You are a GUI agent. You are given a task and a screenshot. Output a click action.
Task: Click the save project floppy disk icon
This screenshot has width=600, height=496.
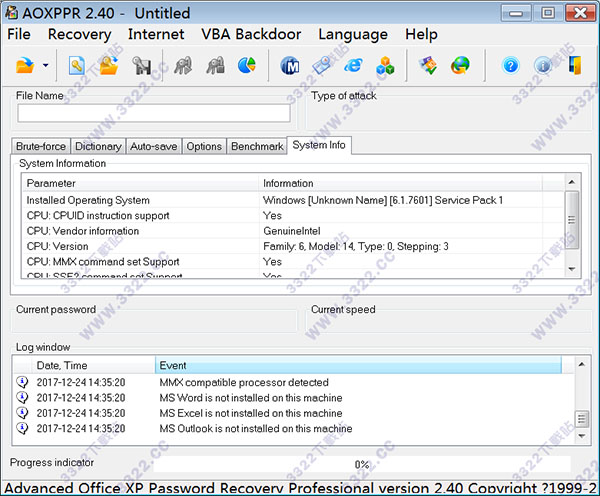tap(140, 66)
